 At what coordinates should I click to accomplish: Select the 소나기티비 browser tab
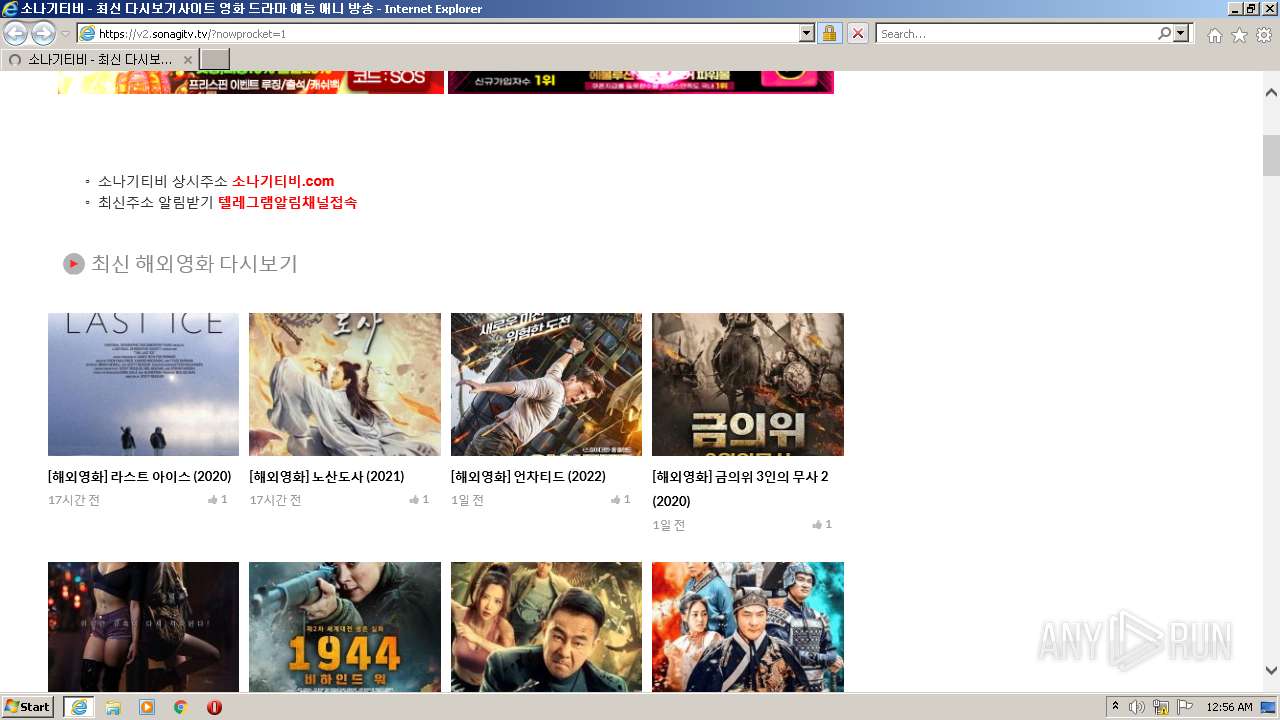point(99,60)
